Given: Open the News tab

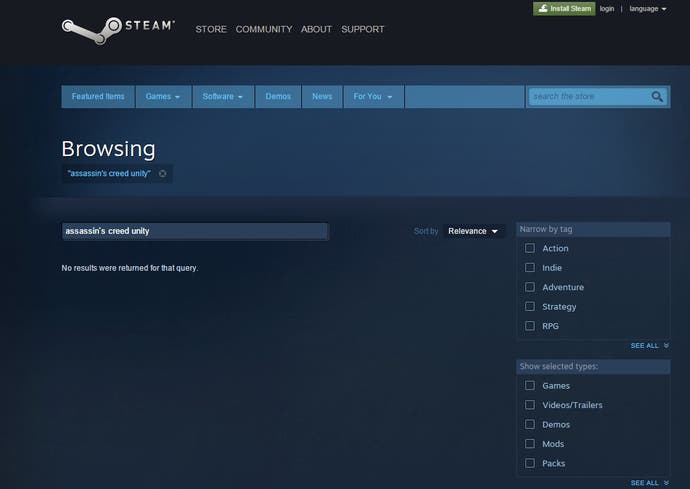Looking at the screenshot, I should click(x=322, y=96).
